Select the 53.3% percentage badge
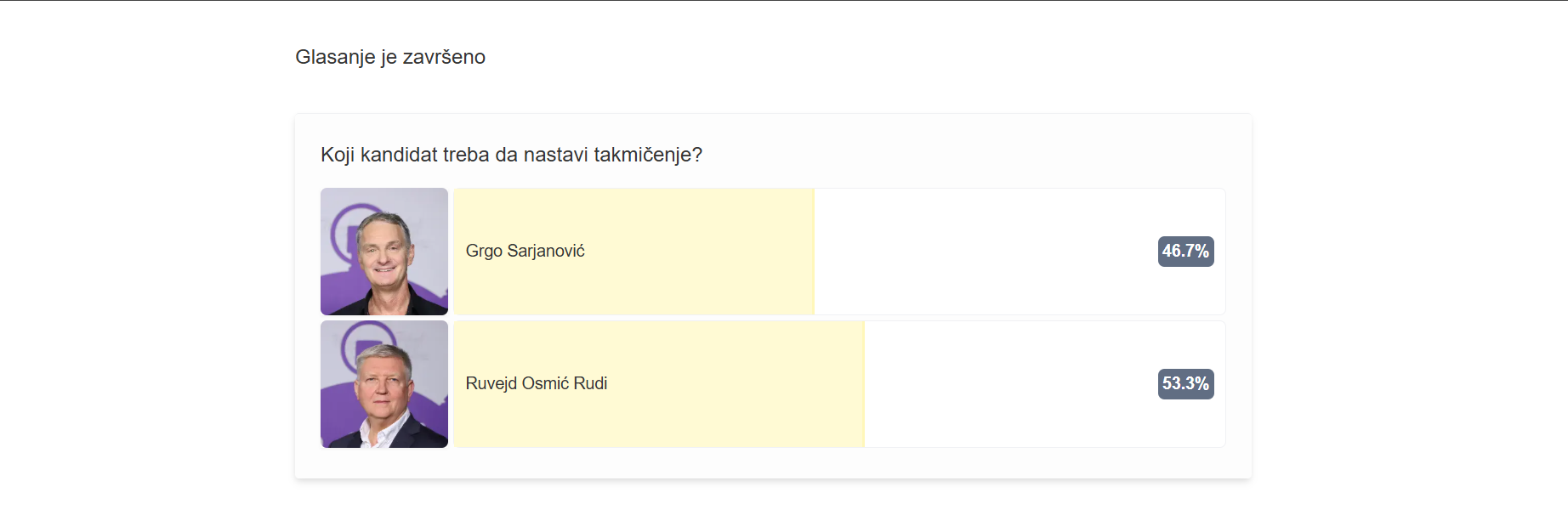Image resolution: width=1568 pixels, height=532 pixels. click(x=1185, y=384)
